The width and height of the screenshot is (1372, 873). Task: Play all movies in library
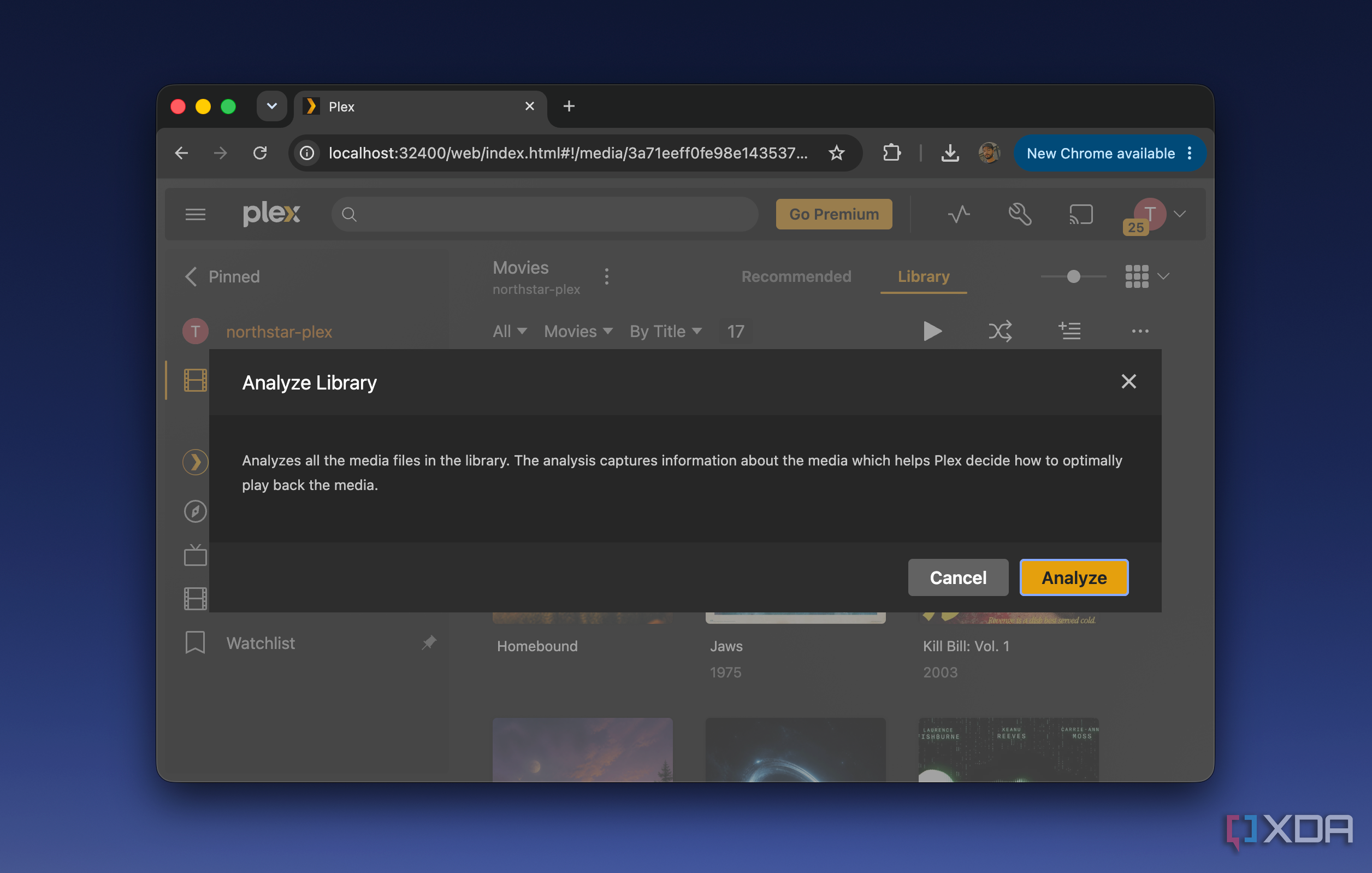932,331
